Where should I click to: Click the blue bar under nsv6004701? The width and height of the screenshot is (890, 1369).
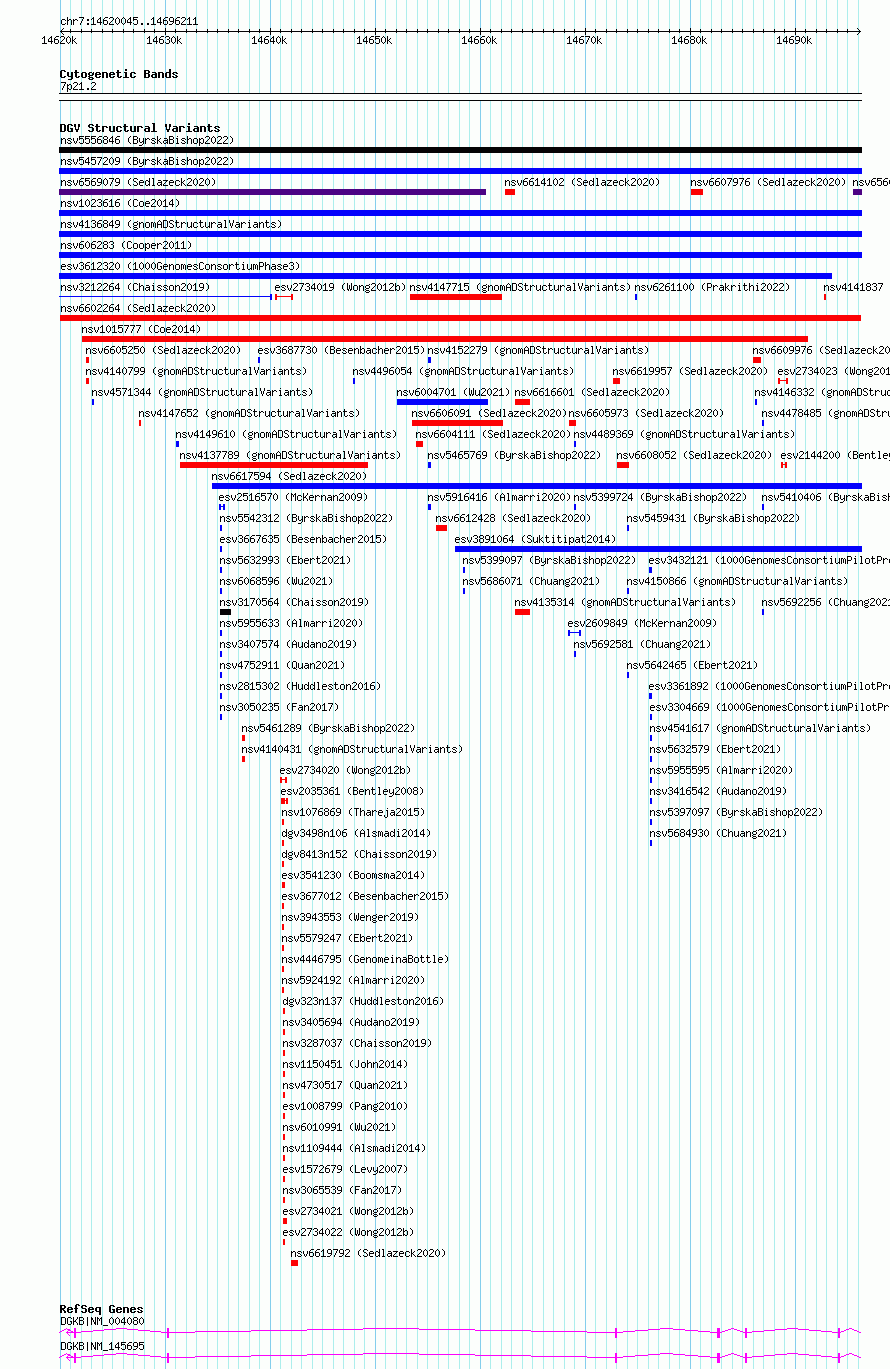tap(442, 402)
